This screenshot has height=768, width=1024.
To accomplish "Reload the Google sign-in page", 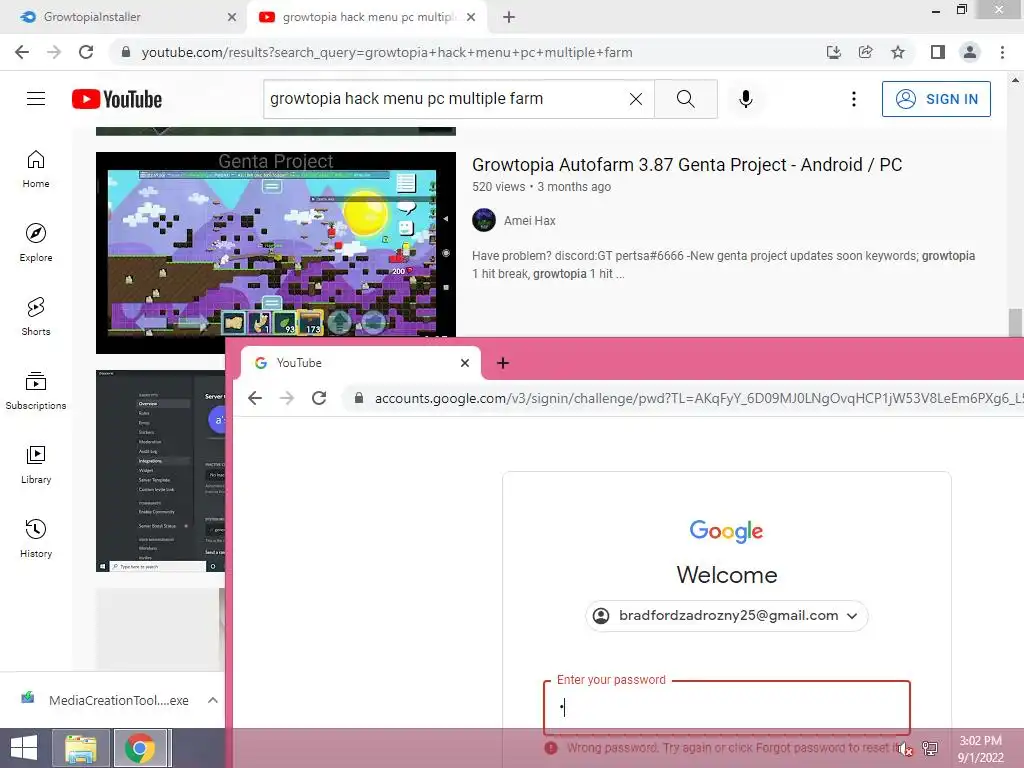I will click(319, 398).
